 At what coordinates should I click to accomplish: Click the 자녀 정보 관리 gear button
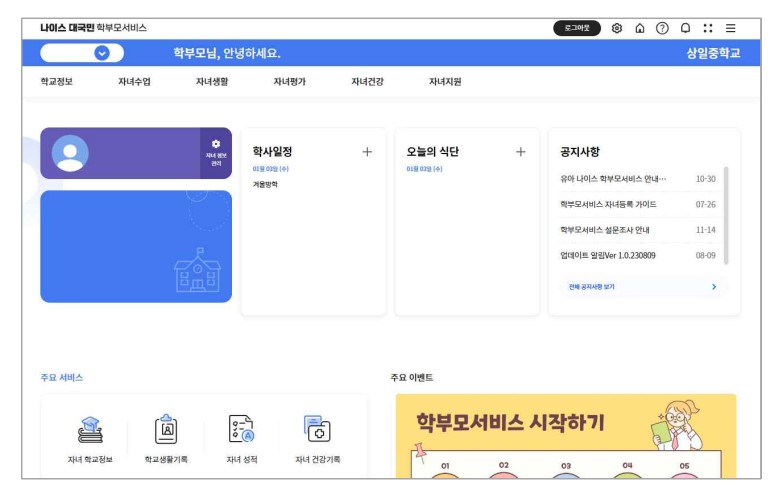(216, 153)
